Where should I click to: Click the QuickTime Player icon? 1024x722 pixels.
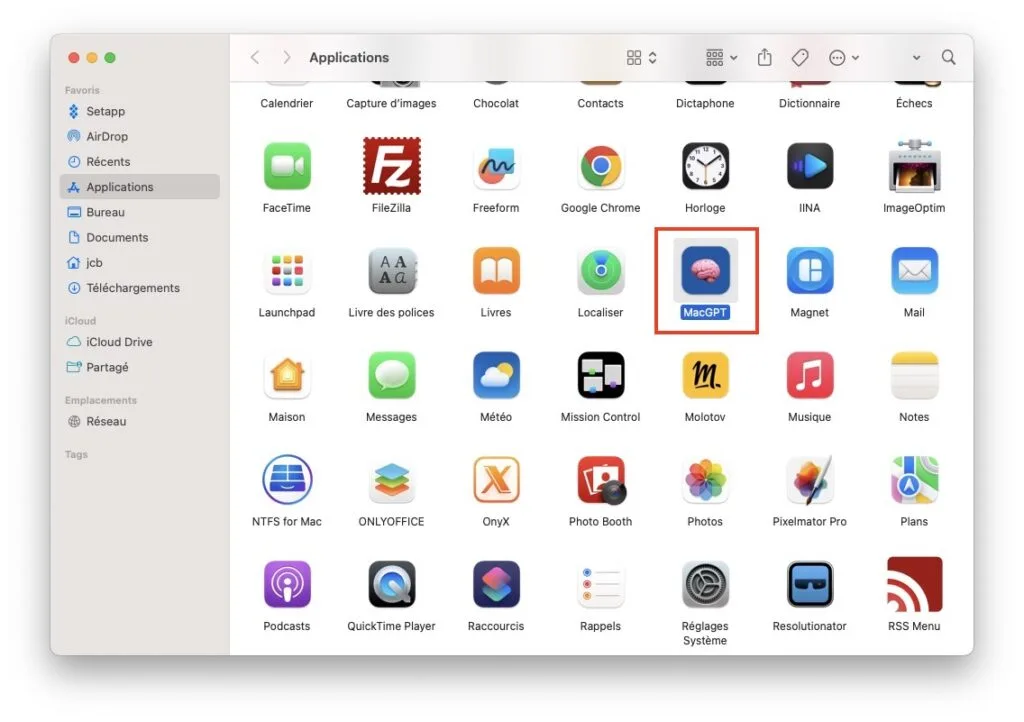392,584
